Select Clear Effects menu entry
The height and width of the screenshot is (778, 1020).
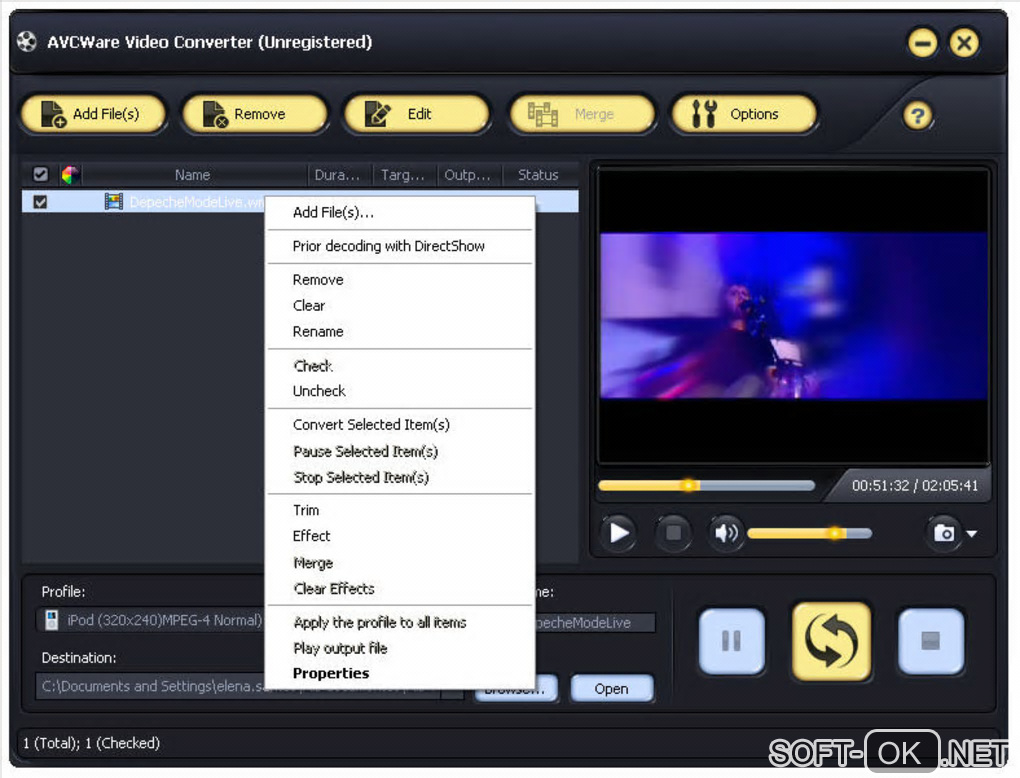[400, 589]
